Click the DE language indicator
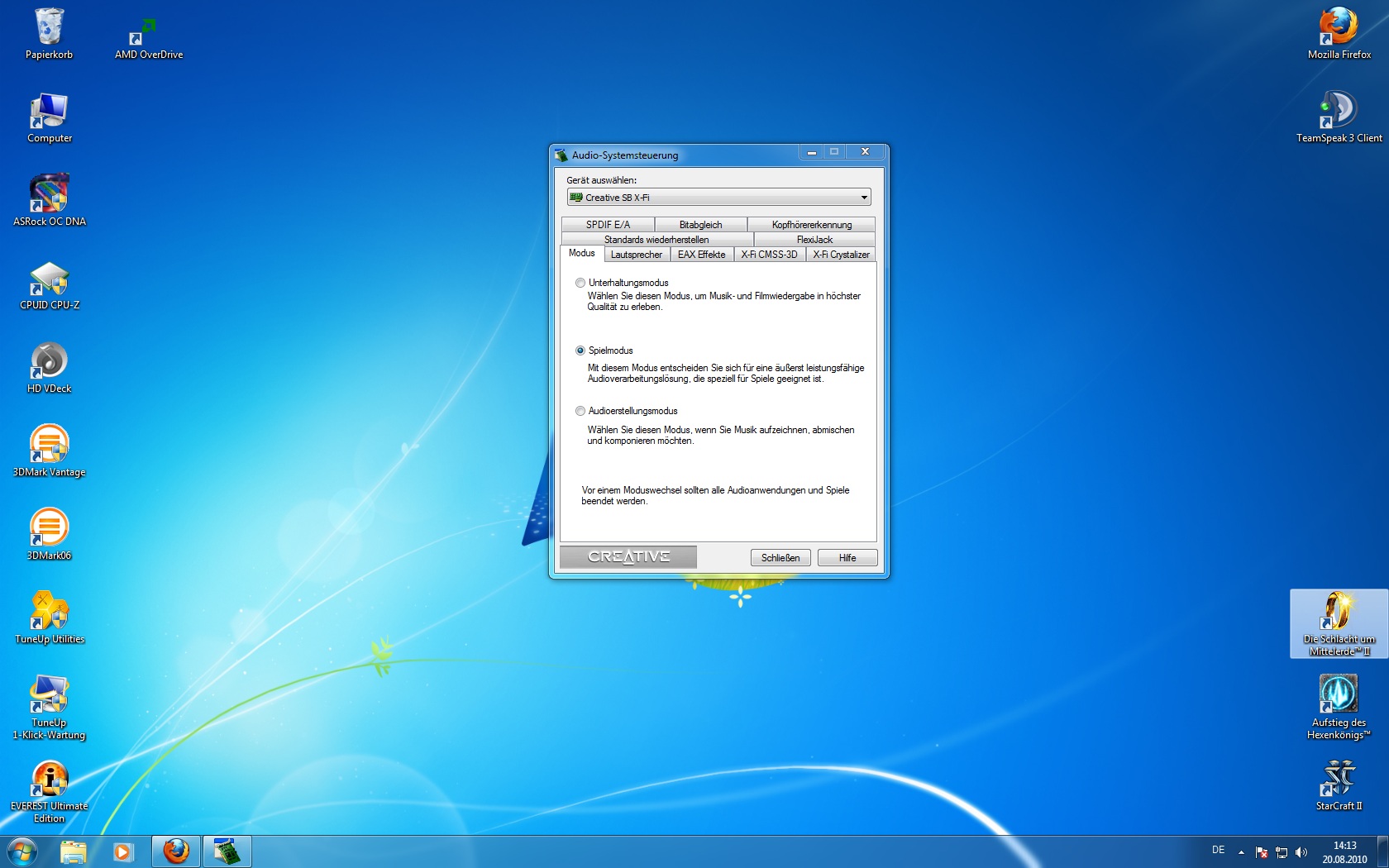The image size is (1389, 868). click(x=1218, y=850)
